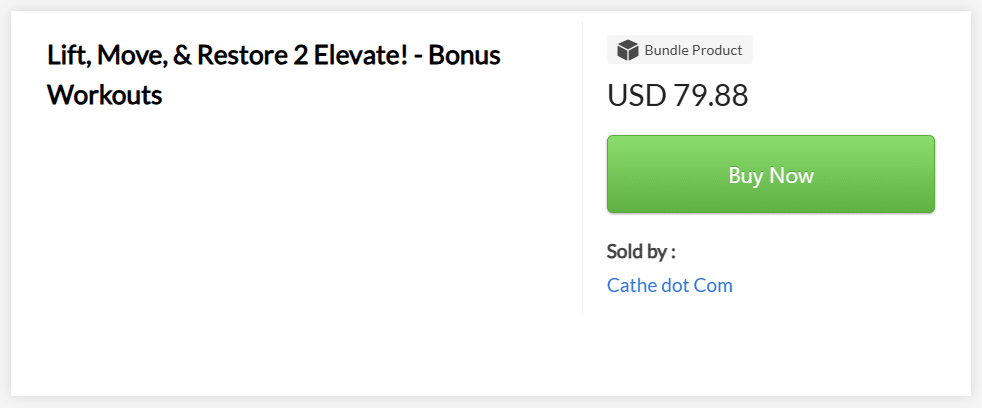
Task: Open the Cathe dot Com seller link
Action: point(669,285)
